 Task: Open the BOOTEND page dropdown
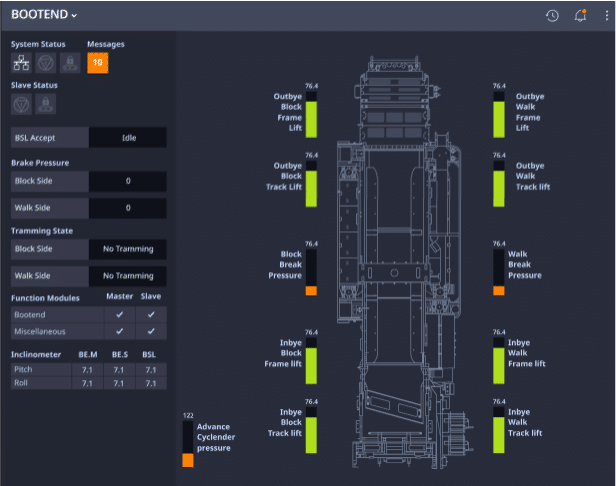tap(44, 15)
